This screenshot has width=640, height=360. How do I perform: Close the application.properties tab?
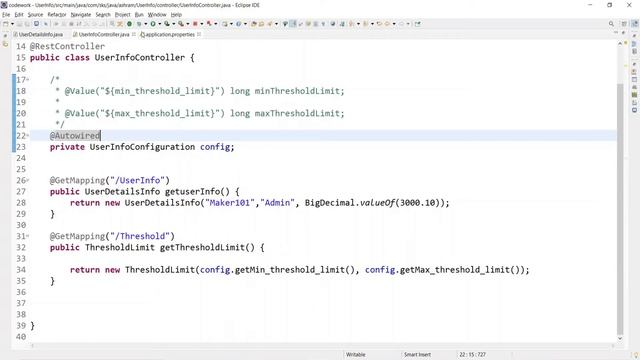pos(199,34)
